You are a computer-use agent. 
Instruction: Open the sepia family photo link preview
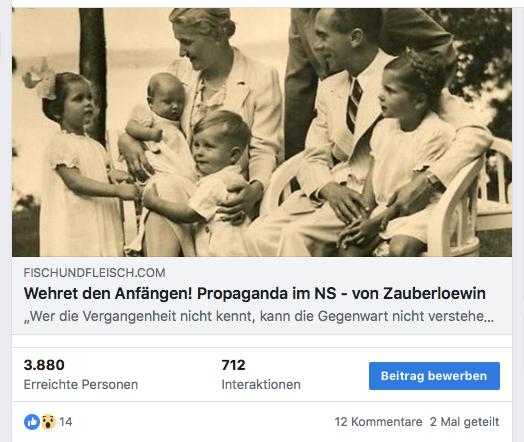(x=262, y=132)
